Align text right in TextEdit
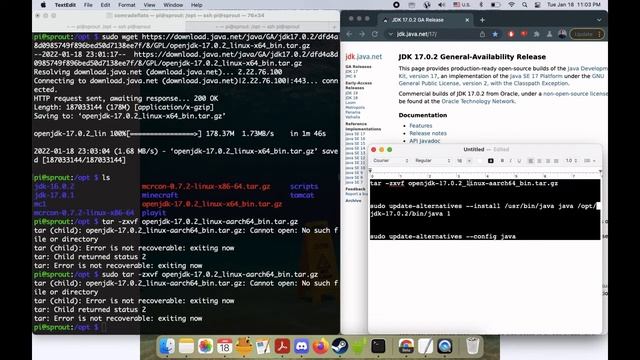The width and height of the screenshot is (640, 360). pyautogui.click(x=548, y=161)
